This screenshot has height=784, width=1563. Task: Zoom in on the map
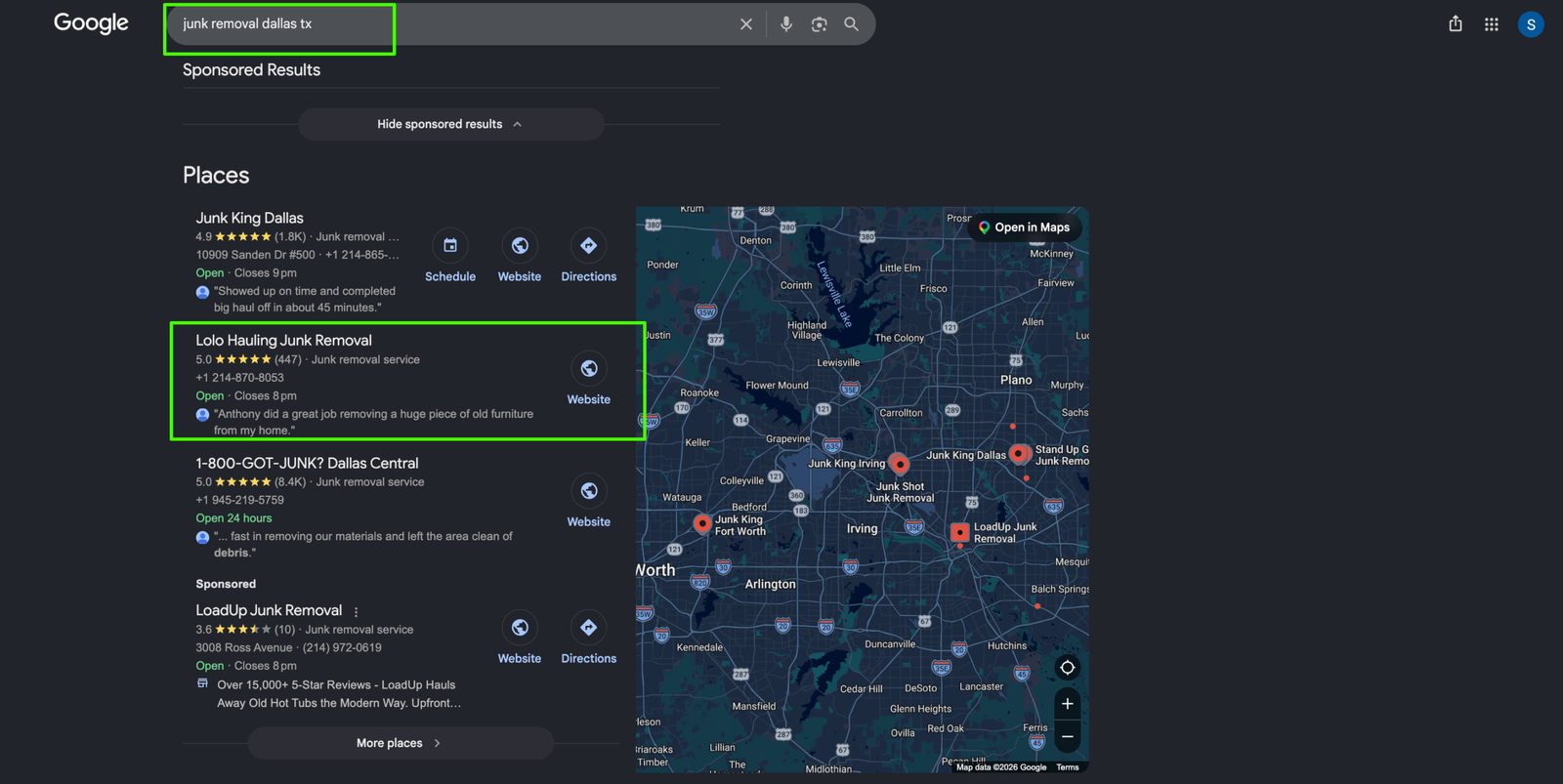[x=1068, y=704]
